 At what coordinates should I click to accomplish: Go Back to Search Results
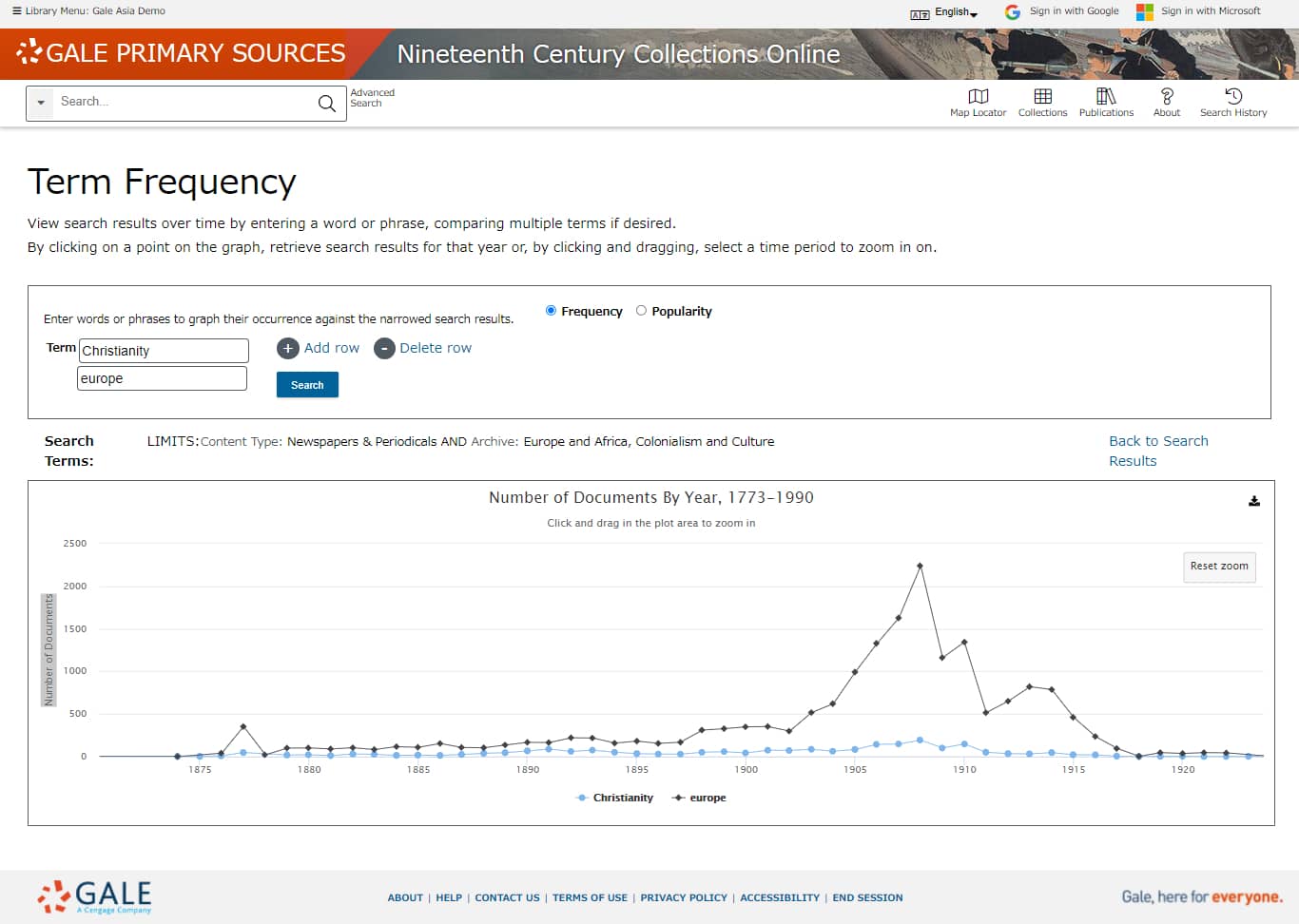pyautogui.click(x=1158, y=451)
